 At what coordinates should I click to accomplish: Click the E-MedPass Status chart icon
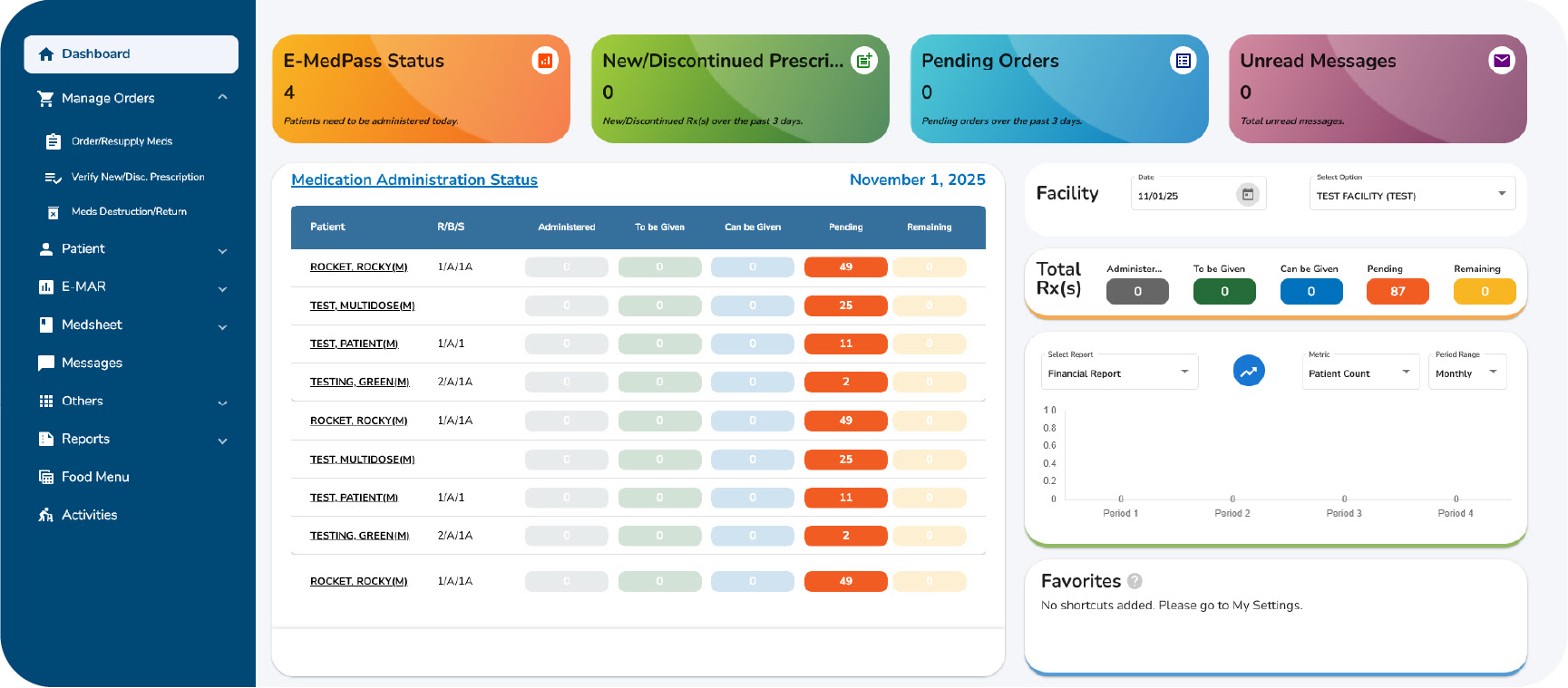click(545, 61)
